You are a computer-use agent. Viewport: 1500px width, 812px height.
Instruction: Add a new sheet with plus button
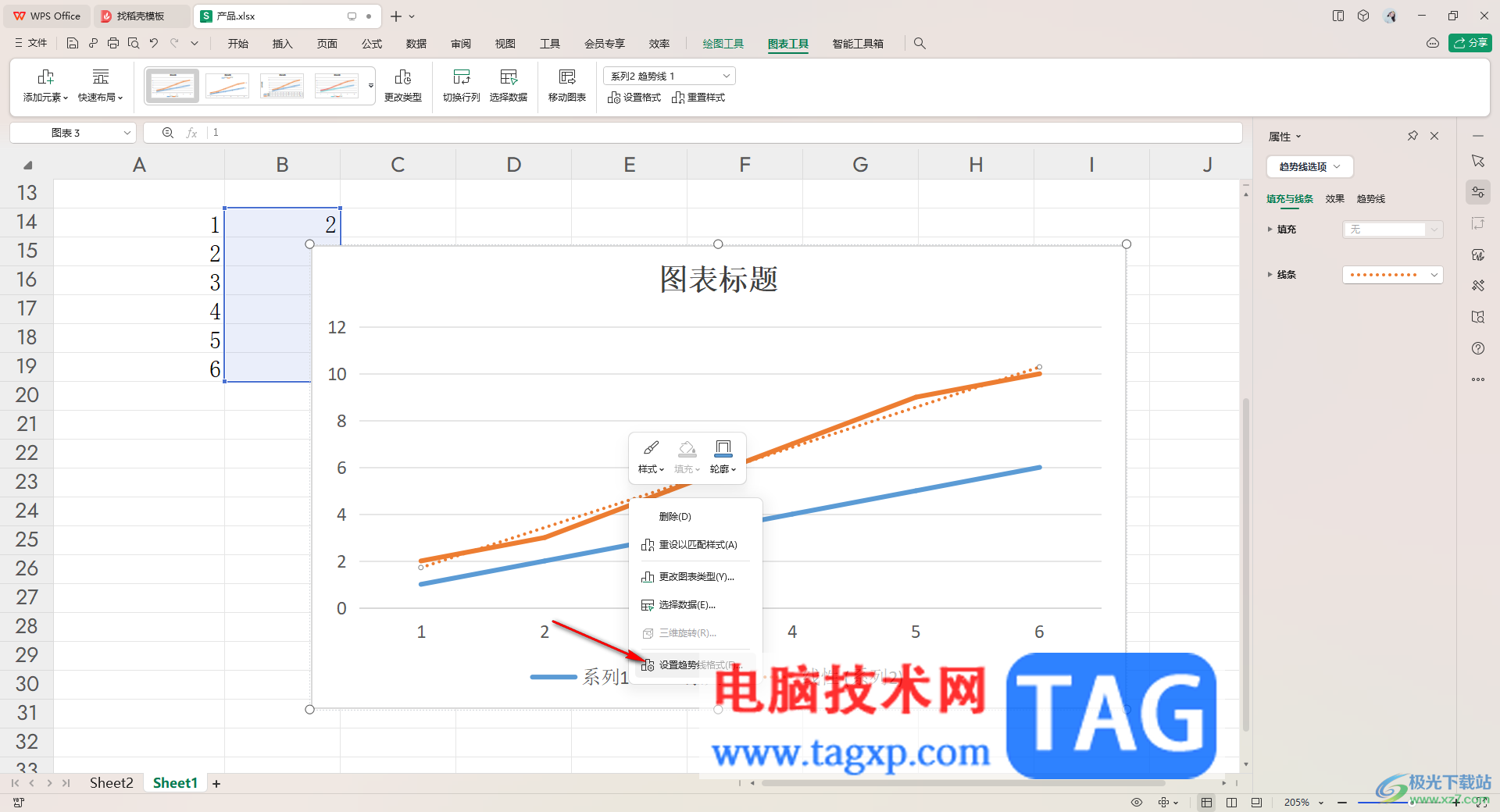pyautogui.click(x=216, y=783)
